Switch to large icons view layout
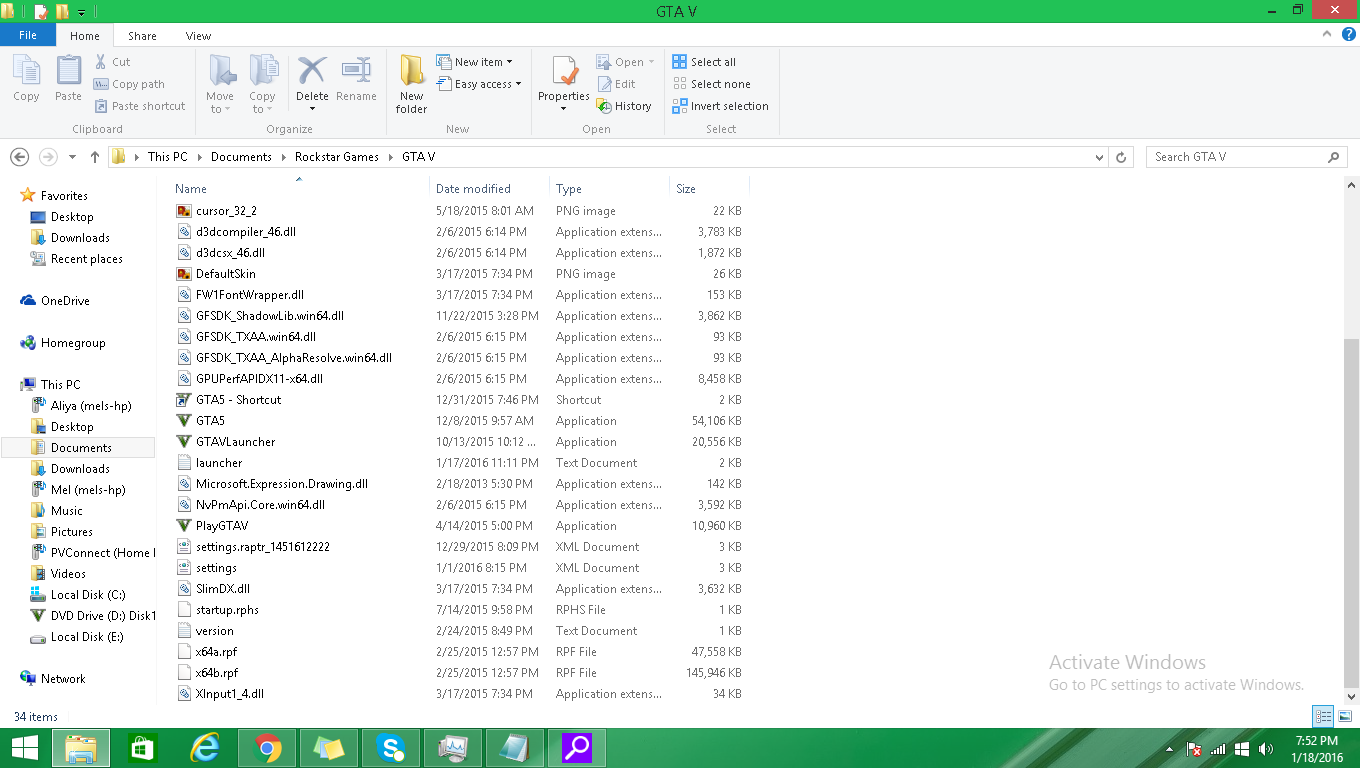1360x768 pixels. [x=1345, y=716]
